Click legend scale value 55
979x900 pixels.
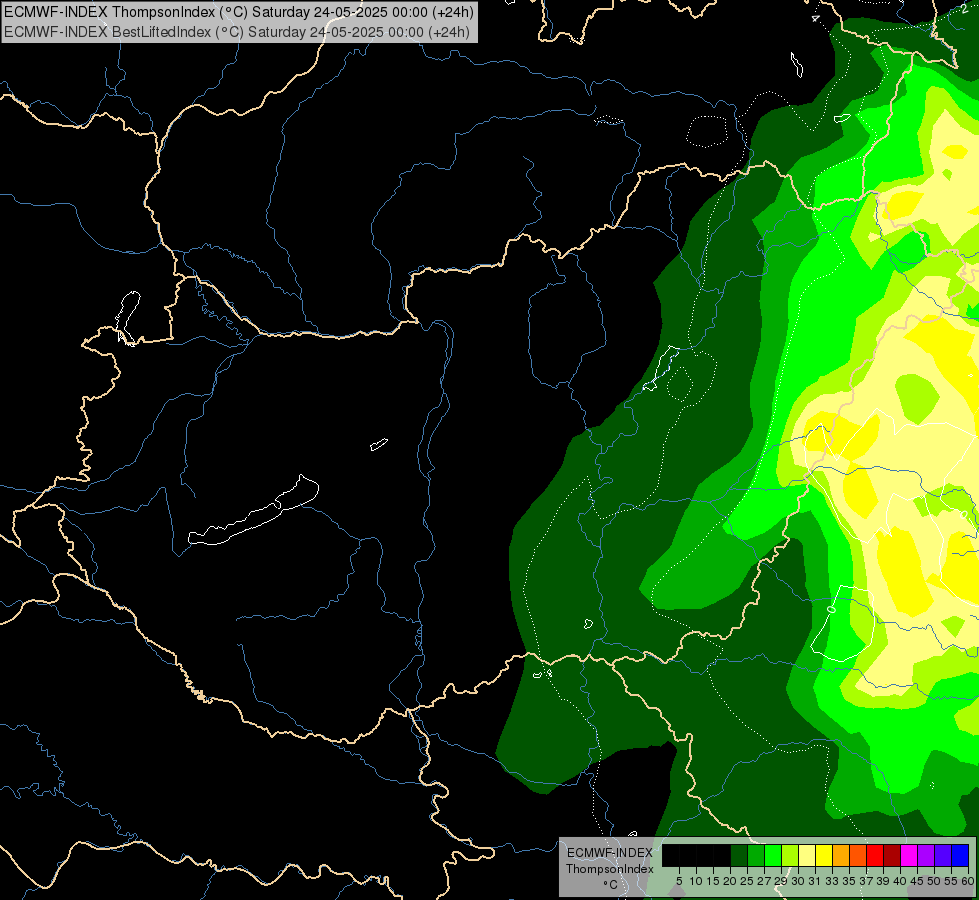(x=951, y=881)
